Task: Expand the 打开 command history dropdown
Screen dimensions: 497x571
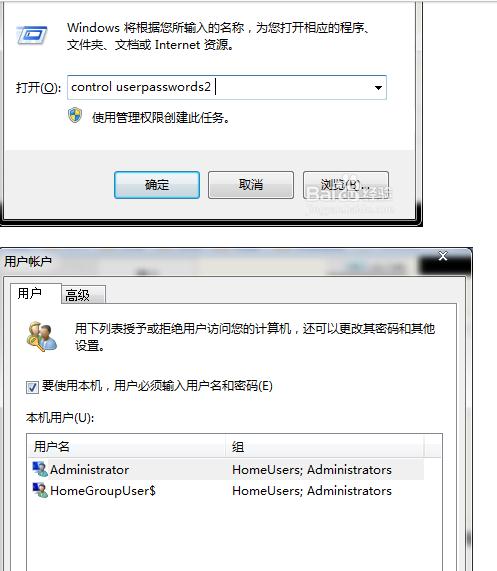Action: pos(378,87)
